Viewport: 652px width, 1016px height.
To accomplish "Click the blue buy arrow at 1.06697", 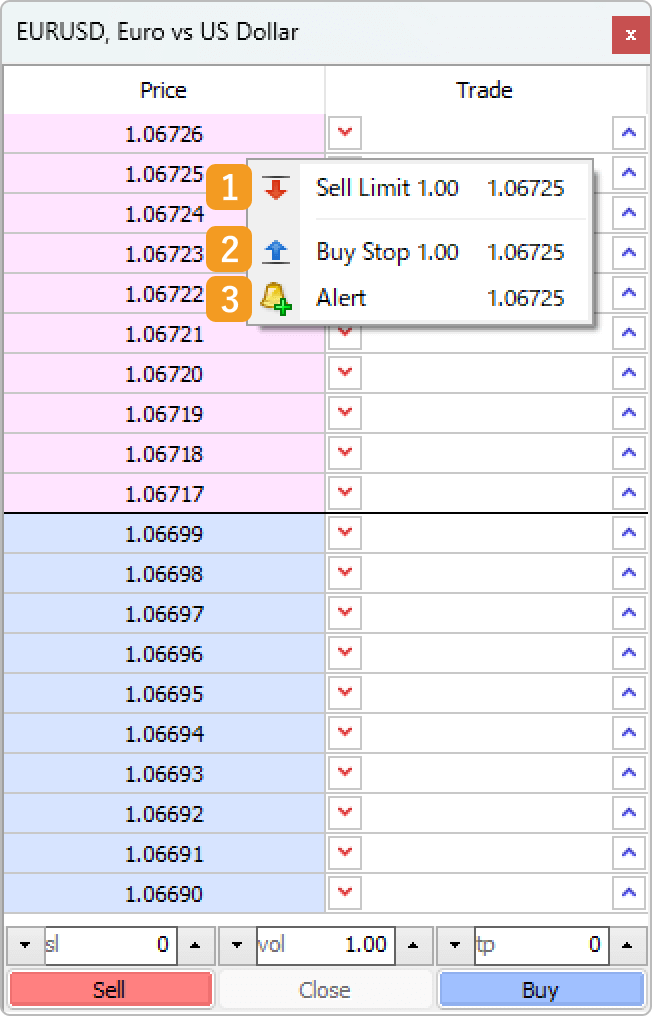I will (629, 613).
